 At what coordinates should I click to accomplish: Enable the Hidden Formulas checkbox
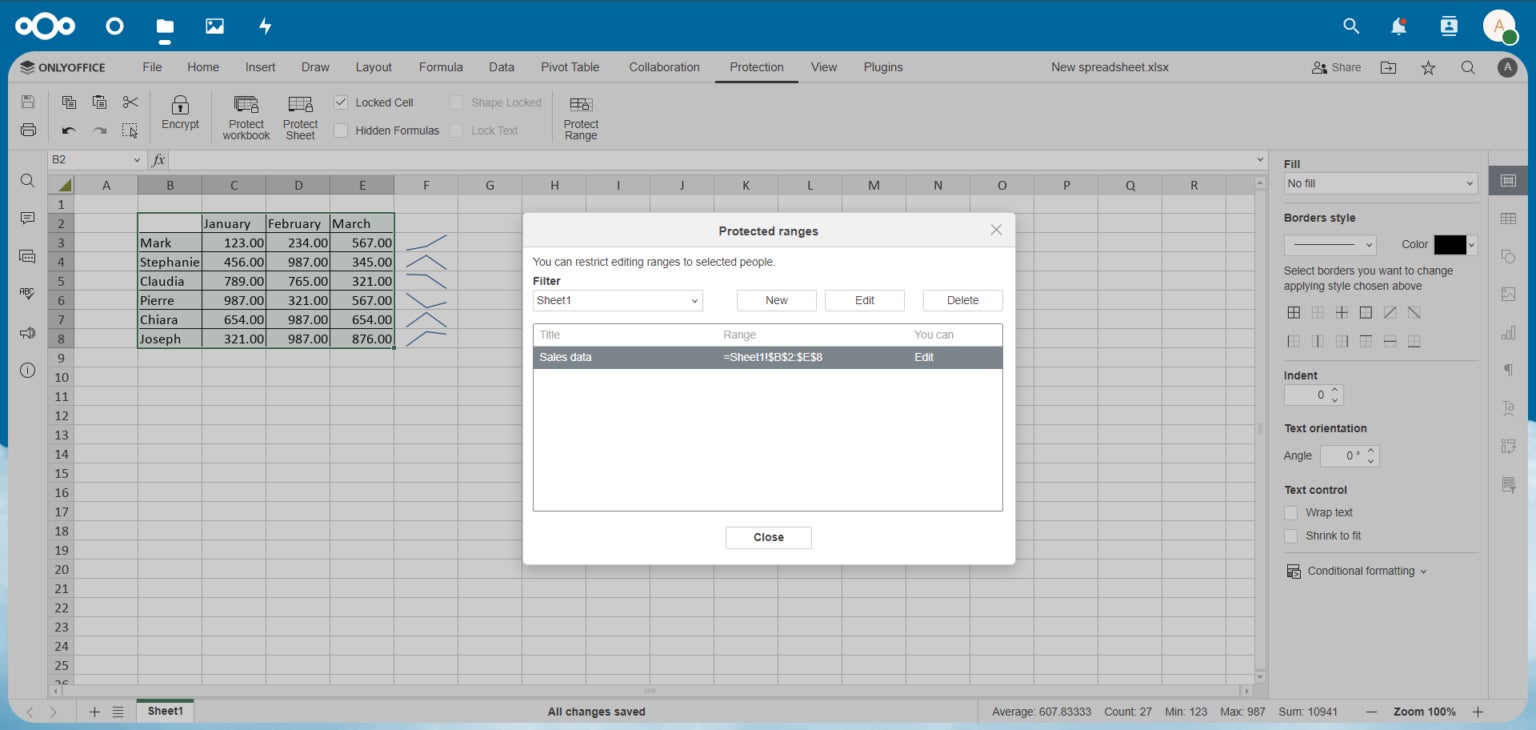click(341, 131)
